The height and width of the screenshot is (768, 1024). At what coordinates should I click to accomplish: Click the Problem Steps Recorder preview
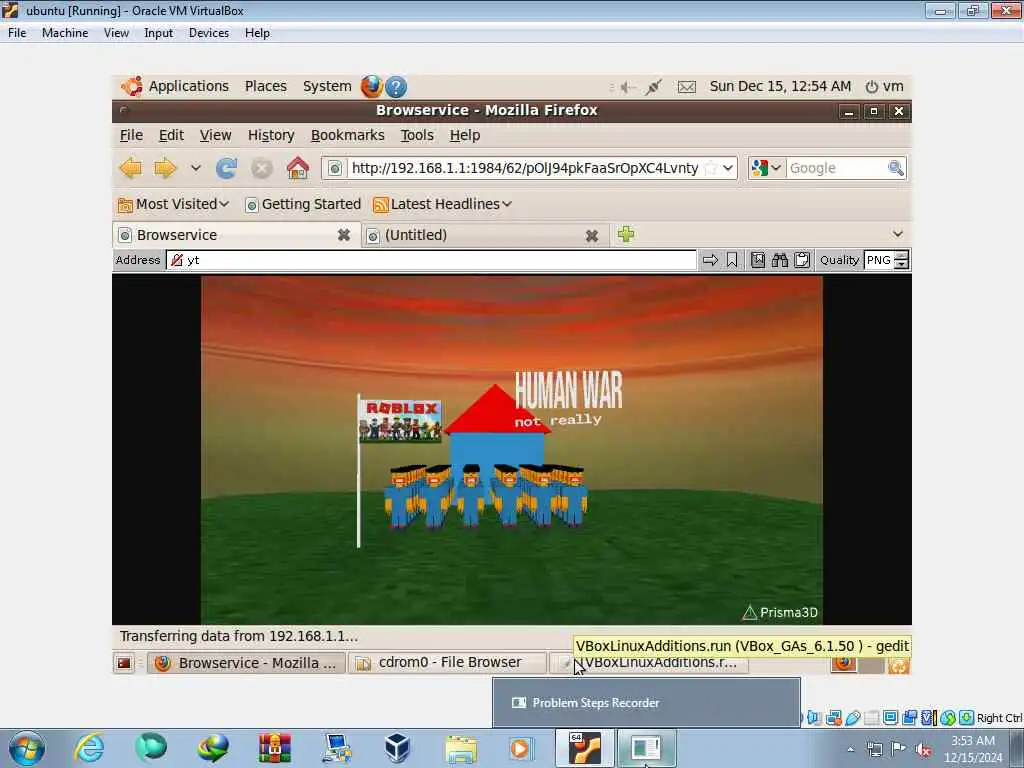[647, 703]
